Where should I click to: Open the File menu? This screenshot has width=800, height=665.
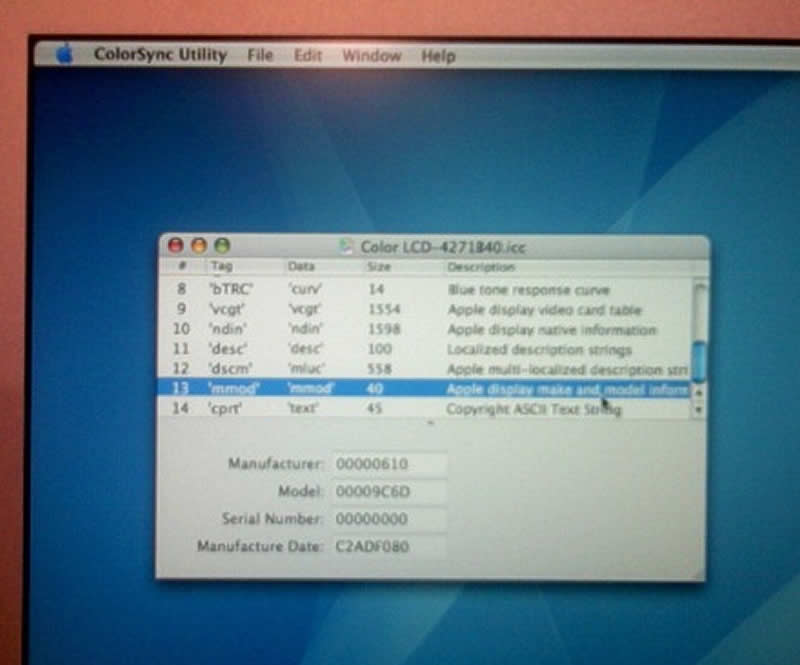260,55
